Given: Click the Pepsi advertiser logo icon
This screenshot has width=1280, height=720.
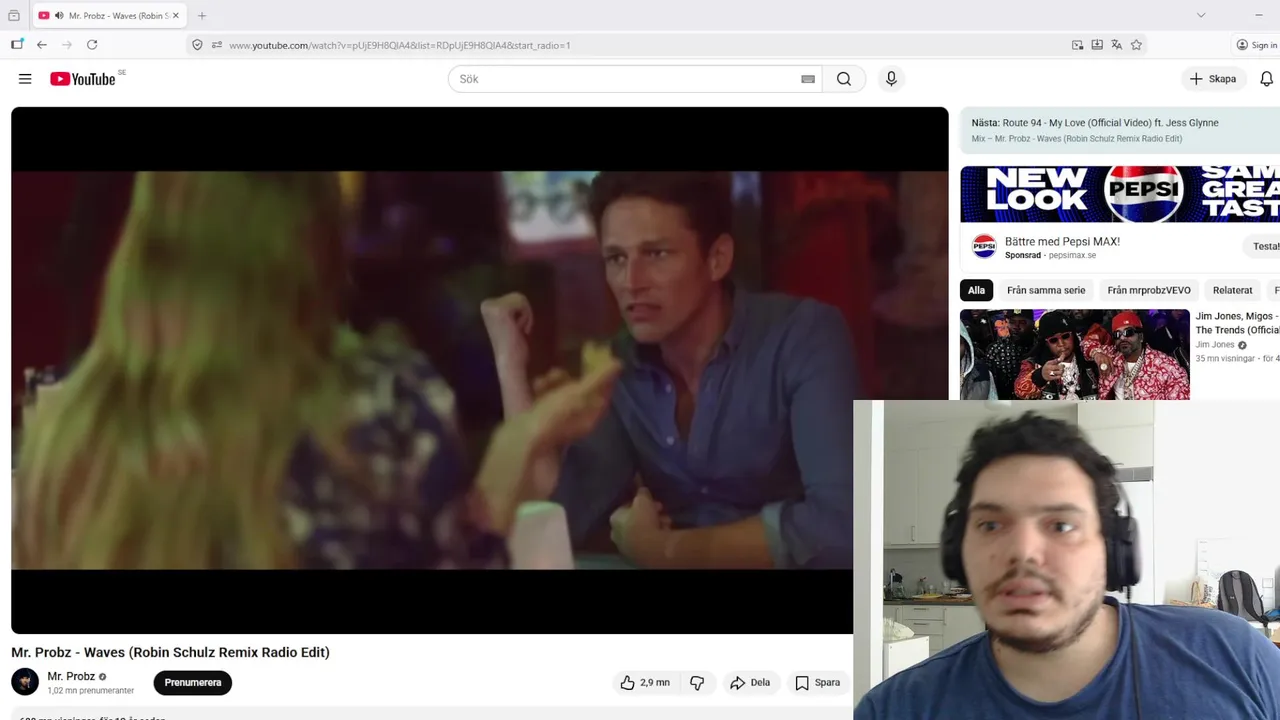Looking at the screenshot, I should pyautogui.click(x=984, y=246).
